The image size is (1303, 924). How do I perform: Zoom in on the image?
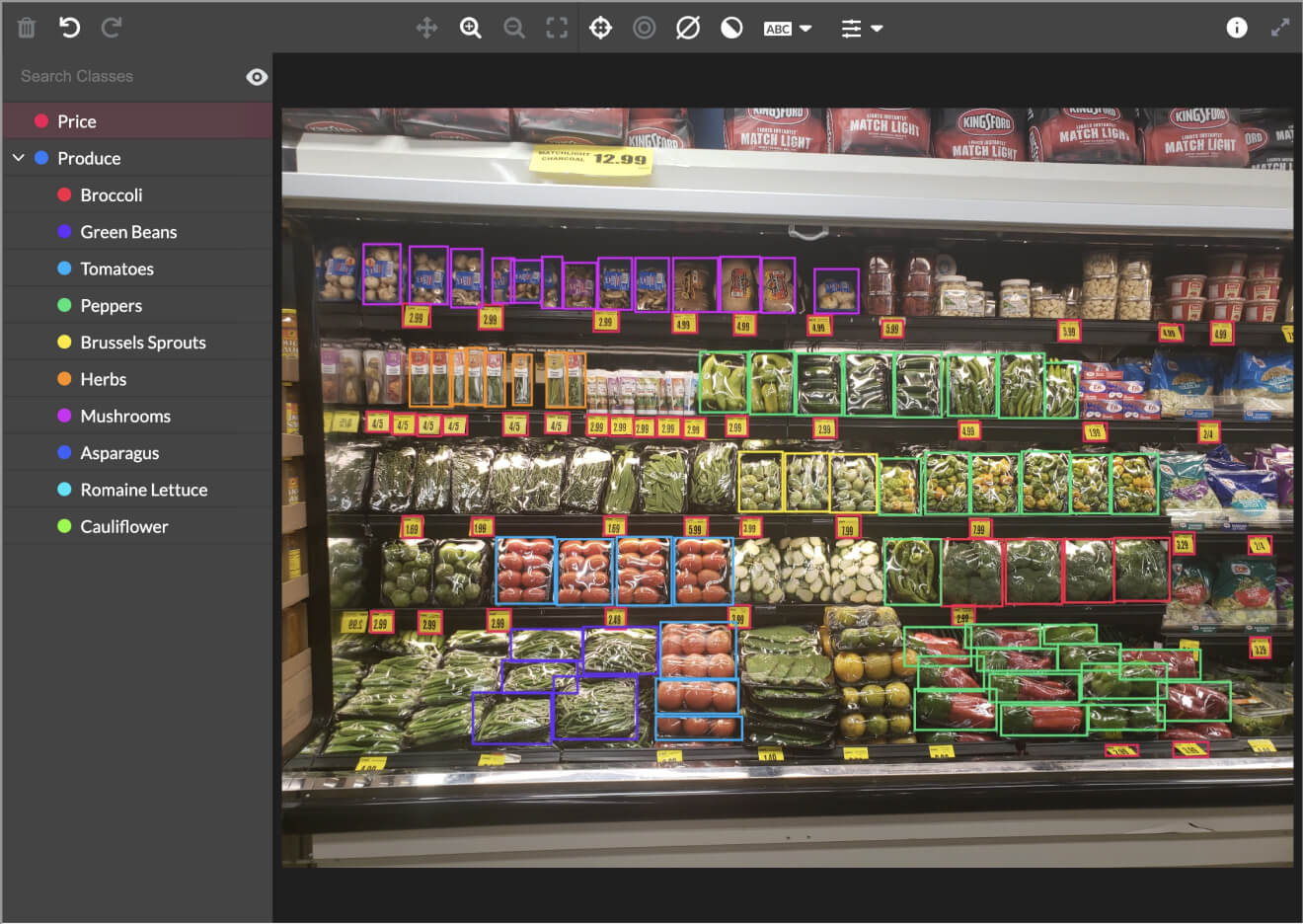point(471,28)
